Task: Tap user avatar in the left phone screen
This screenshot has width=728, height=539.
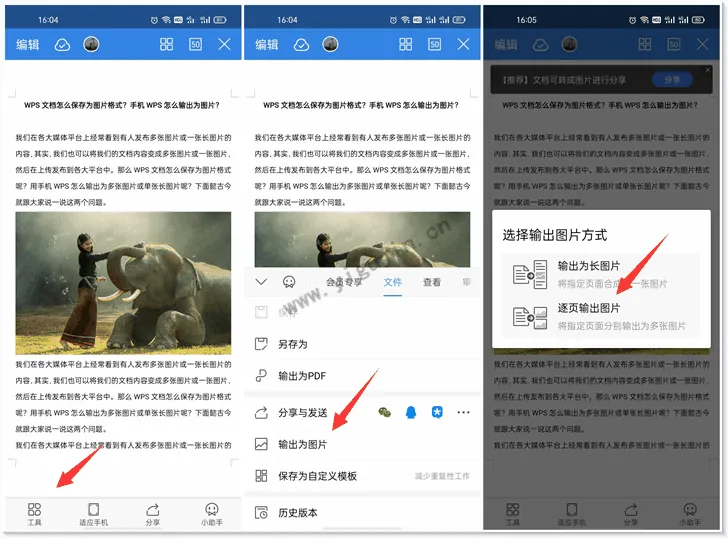Action: (91, 44)
